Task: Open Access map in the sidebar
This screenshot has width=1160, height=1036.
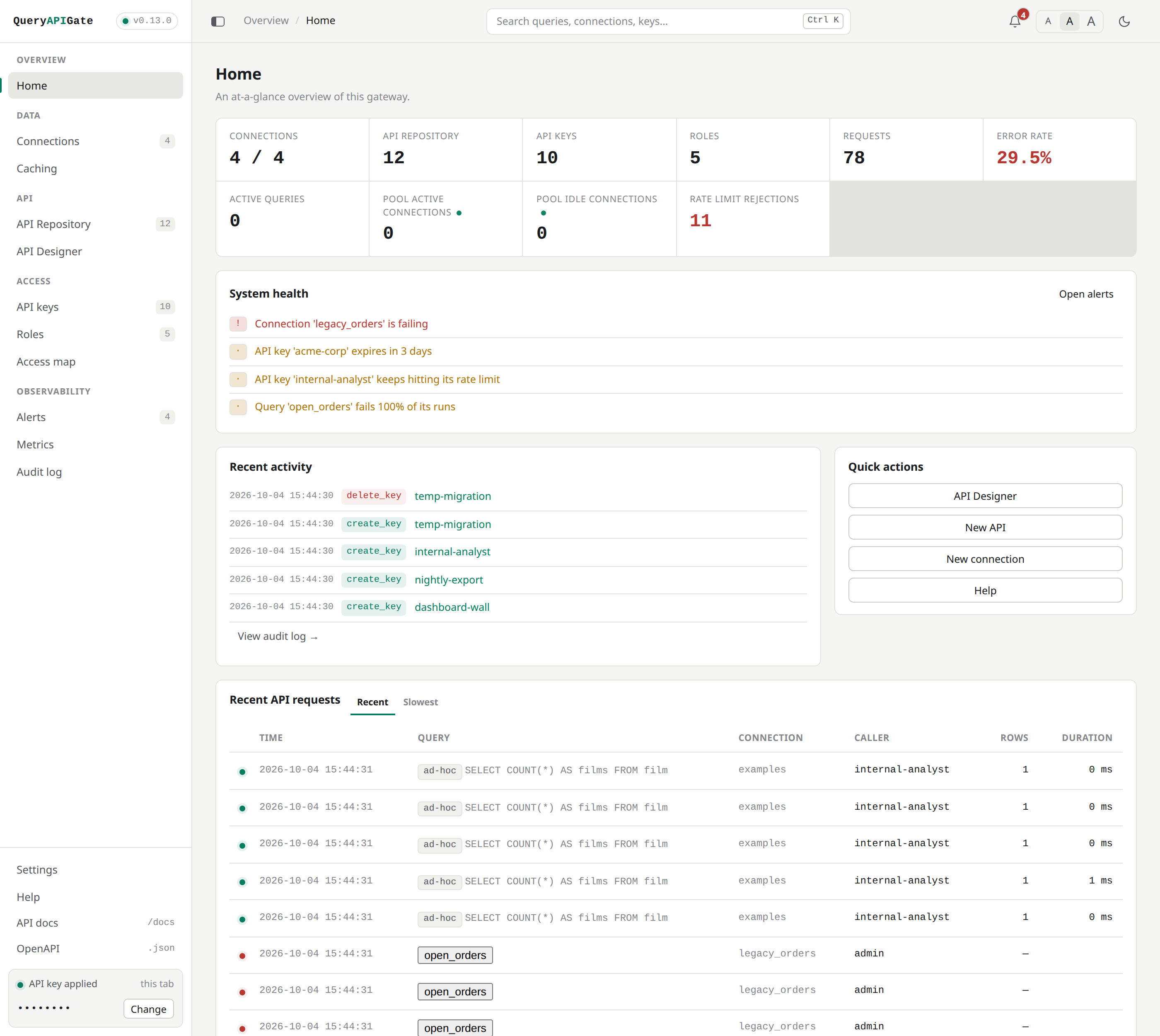Action: (x=96, y=361)
